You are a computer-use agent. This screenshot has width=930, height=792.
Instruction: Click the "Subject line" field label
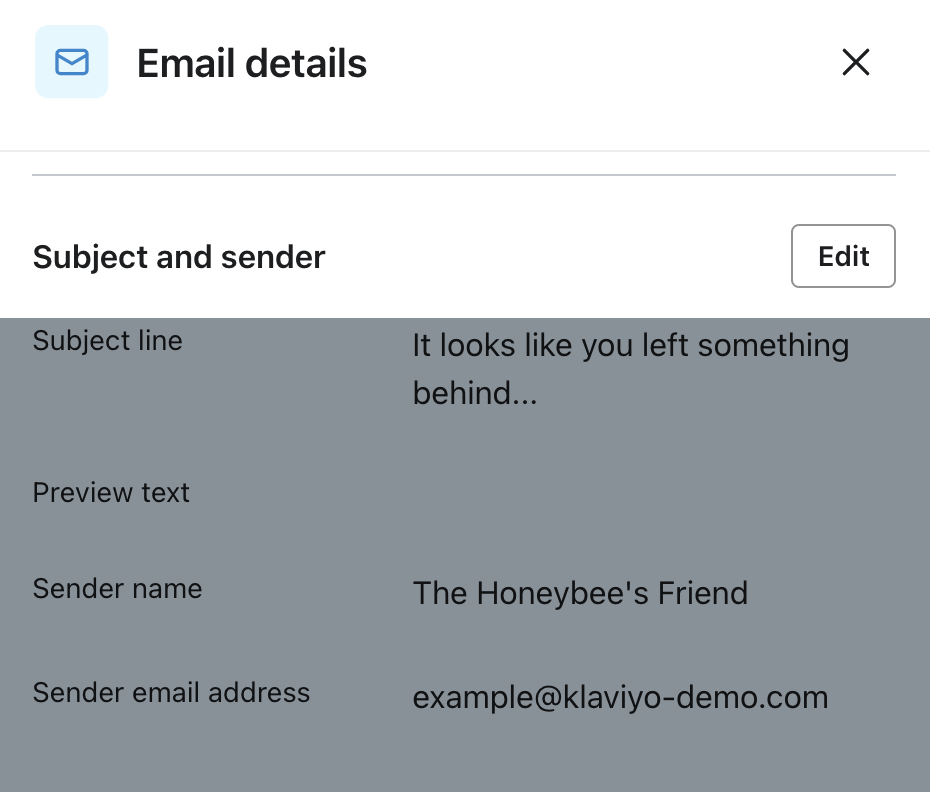click(x=107, y=341)
